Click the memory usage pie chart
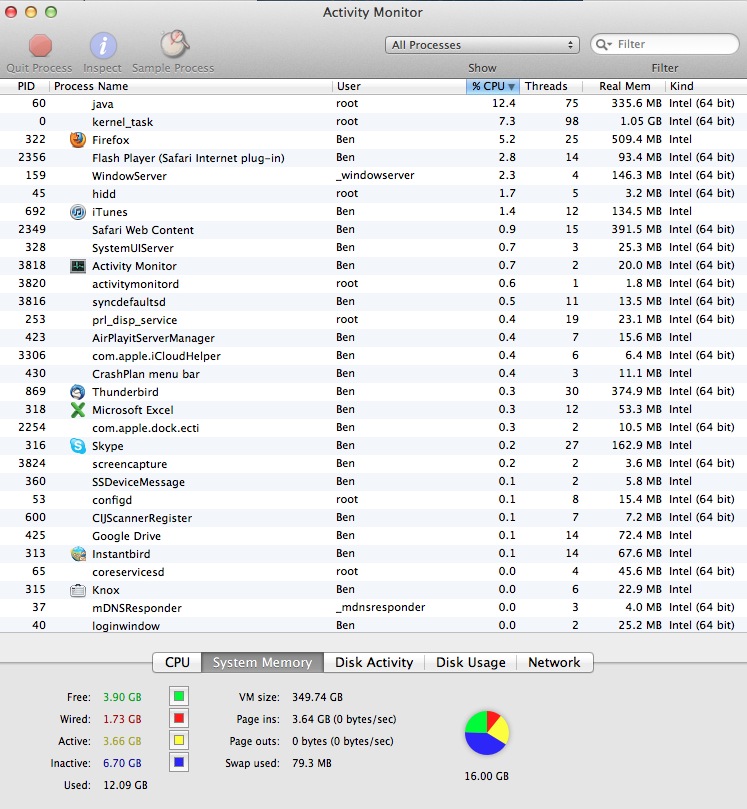 pyautogui.click(x=486, y=733)
